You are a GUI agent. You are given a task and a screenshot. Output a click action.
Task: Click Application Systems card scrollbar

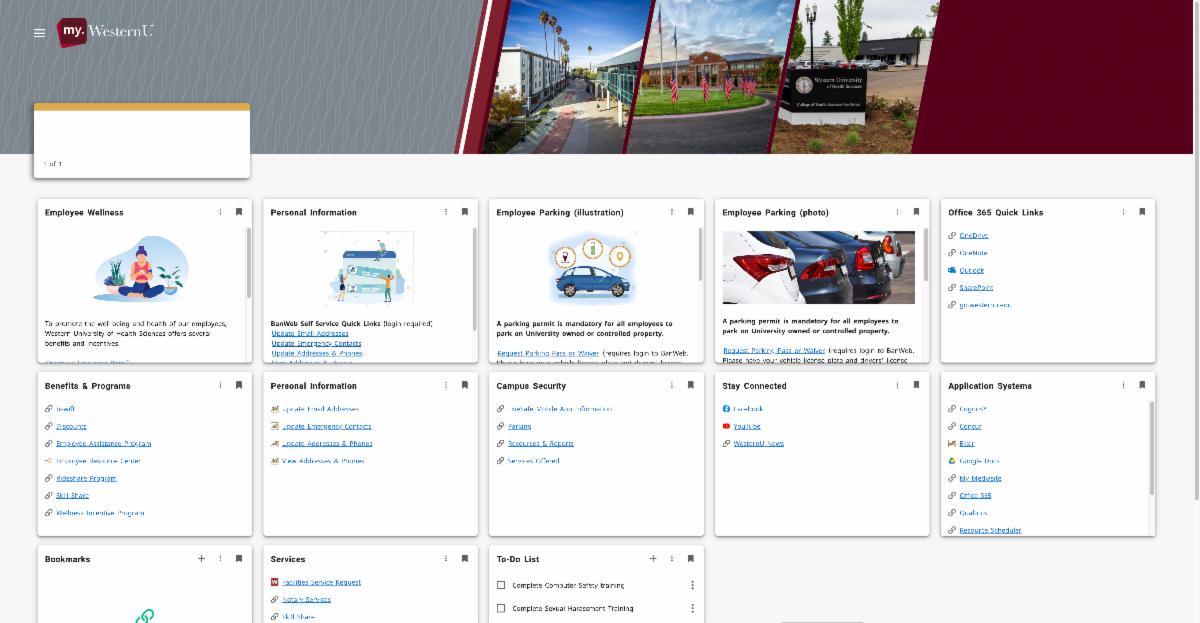click(1151, 450)
